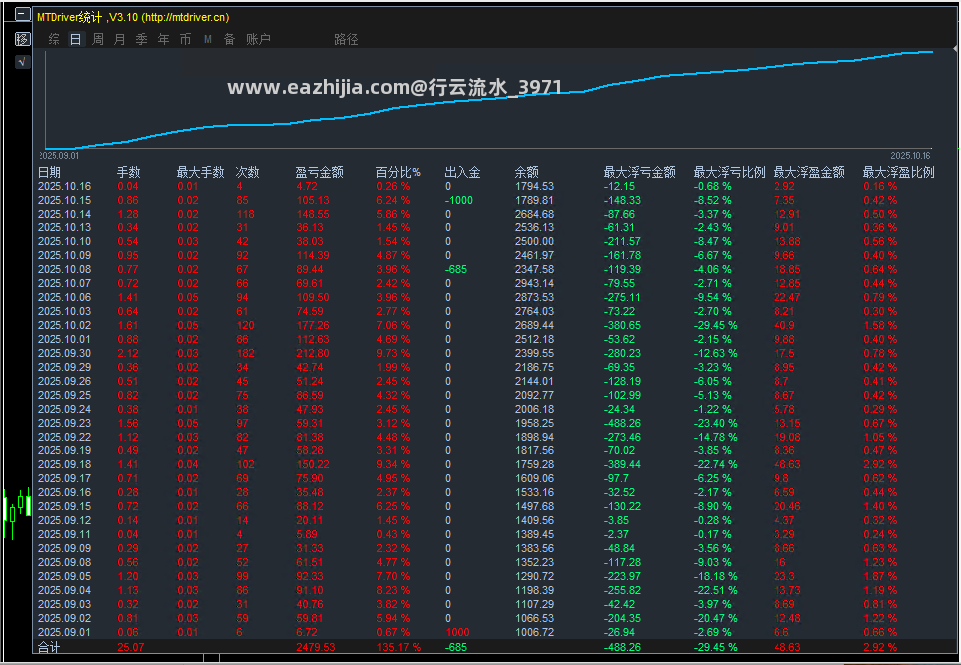The width and height of the screenshot is (961, 665).
Task: Click the 2025.09.05 date cell
Action: (64, 576)
